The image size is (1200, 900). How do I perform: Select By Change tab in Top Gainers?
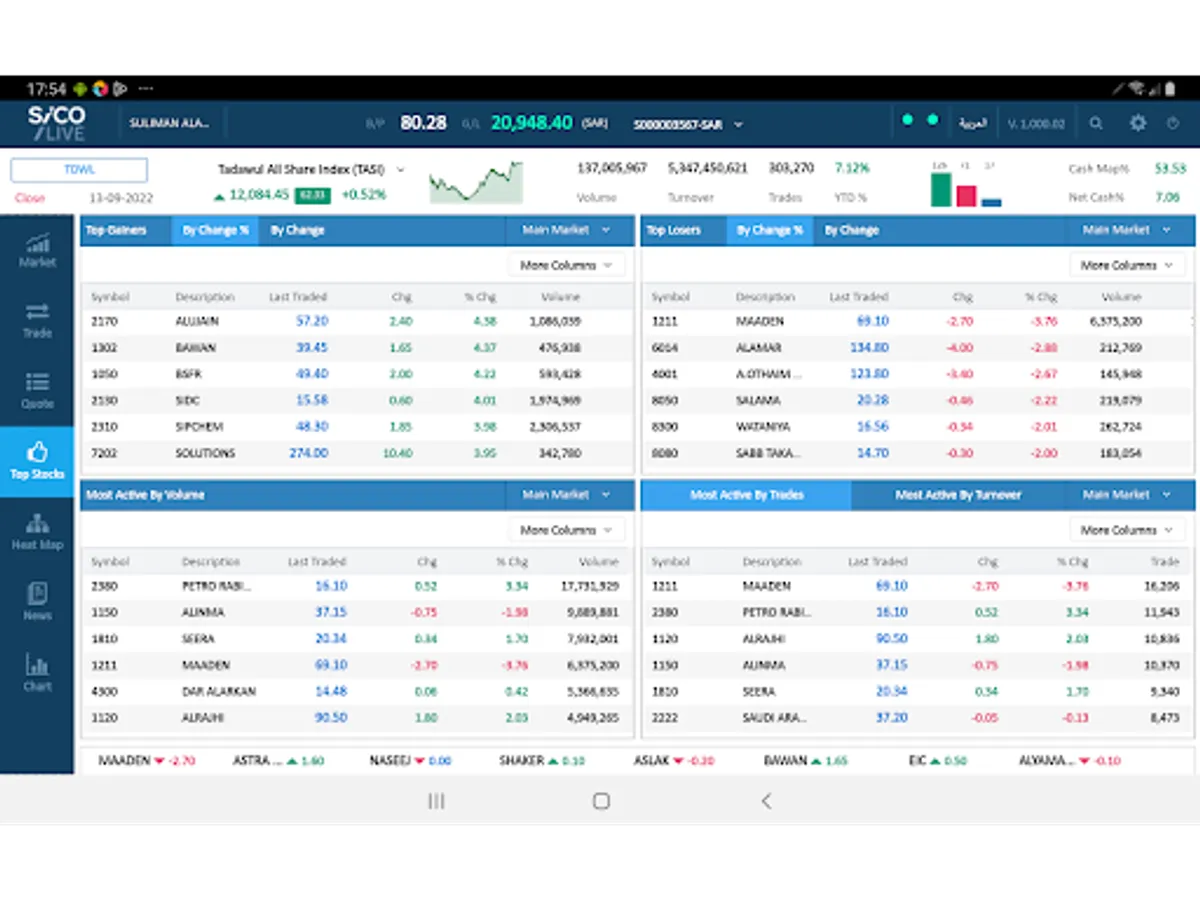coord(297,230)
